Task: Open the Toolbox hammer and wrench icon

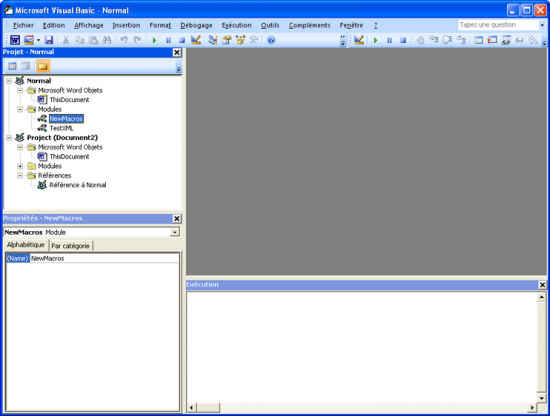Action: [x=254, y=40]
